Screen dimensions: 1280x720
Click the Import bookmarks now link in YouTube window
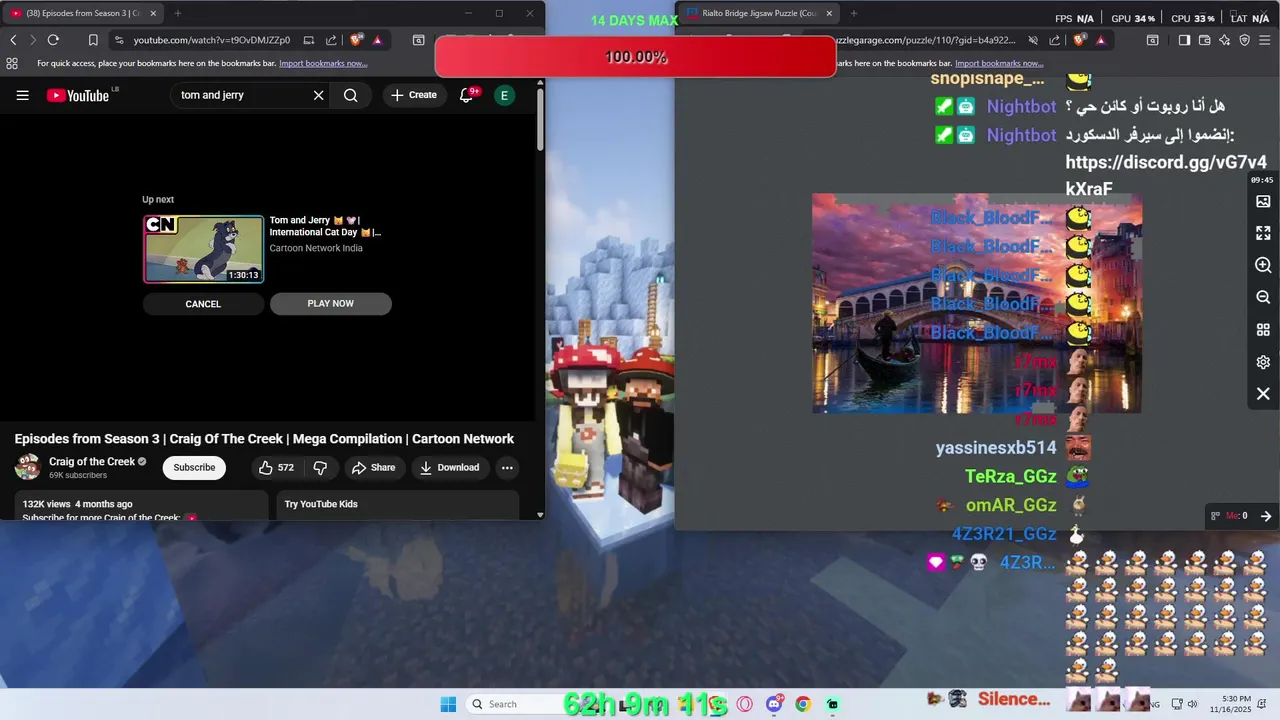coord(323,63)
